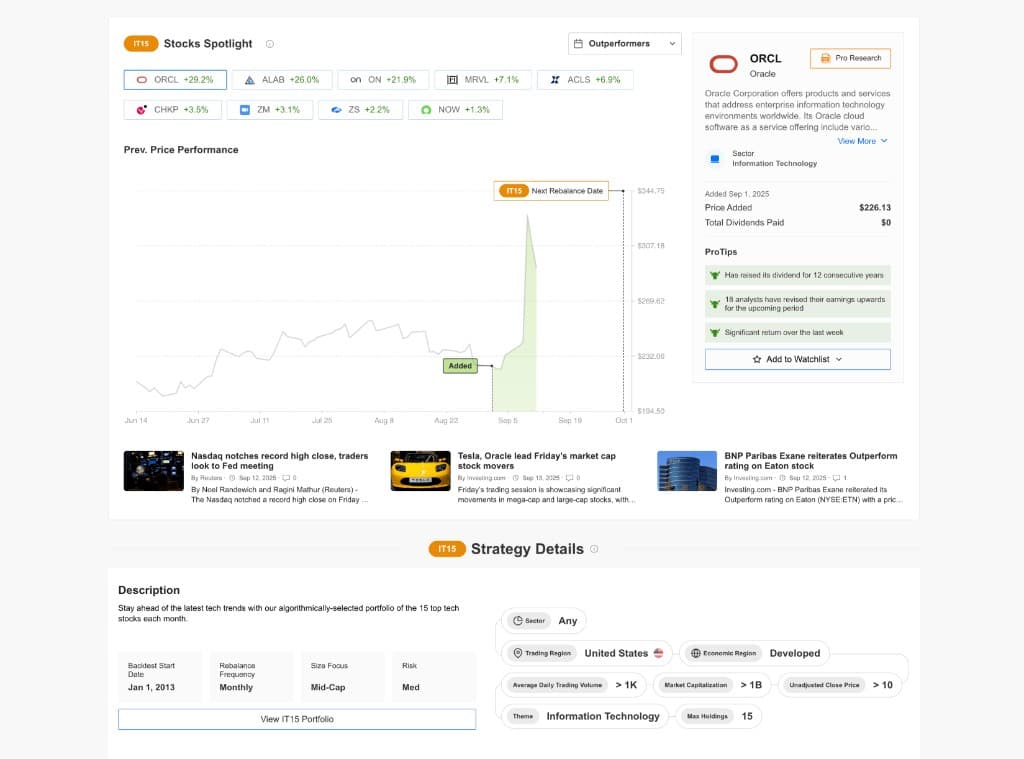Click the Information Technology sector icon
The width and height of the screenshot is (1024, 759).
click(714, 159)
